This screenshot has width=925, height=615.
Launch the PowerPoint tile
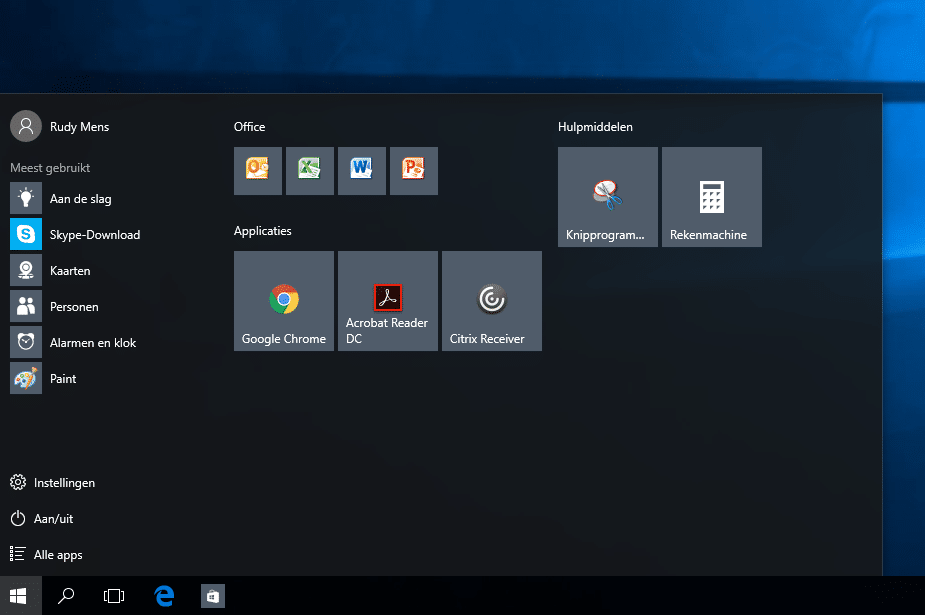tap(414, 171)
